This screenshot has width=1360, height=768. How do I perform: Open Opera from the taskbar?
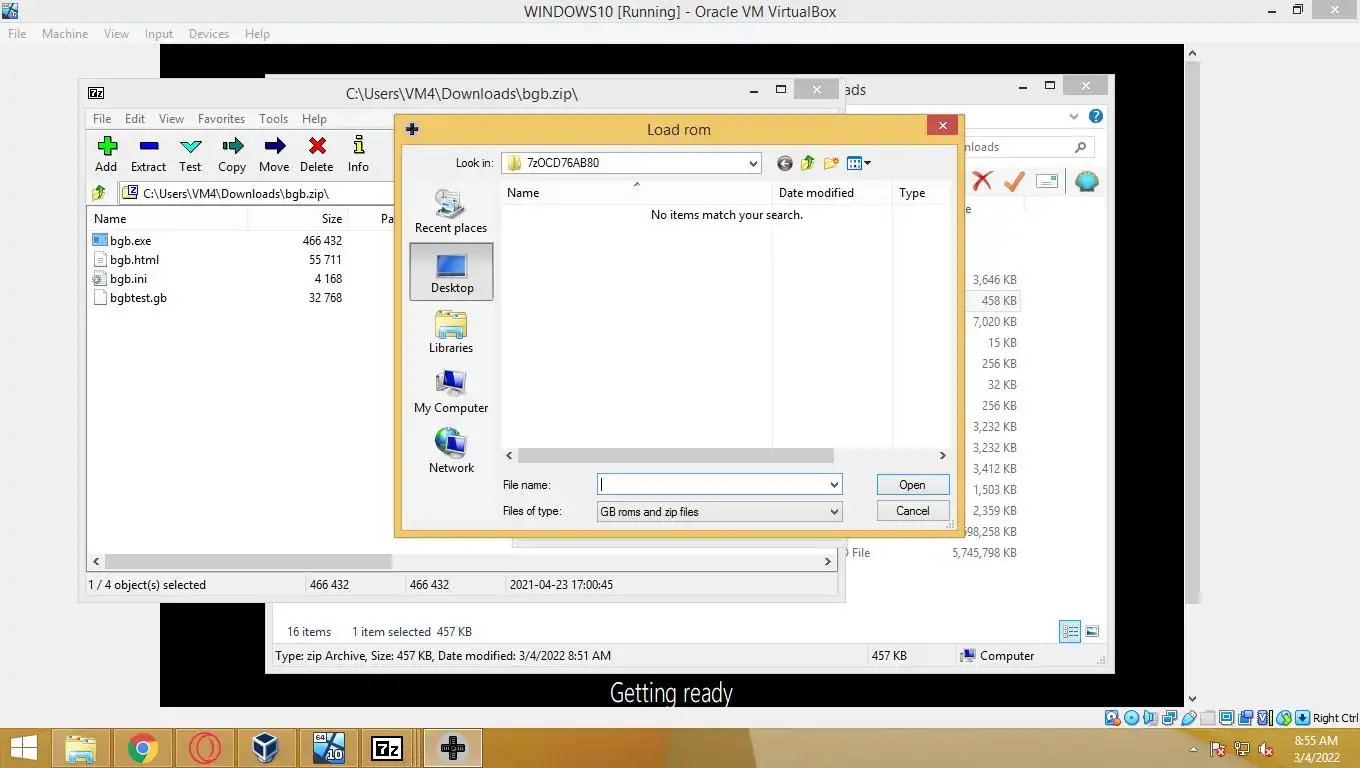(204, 748)
